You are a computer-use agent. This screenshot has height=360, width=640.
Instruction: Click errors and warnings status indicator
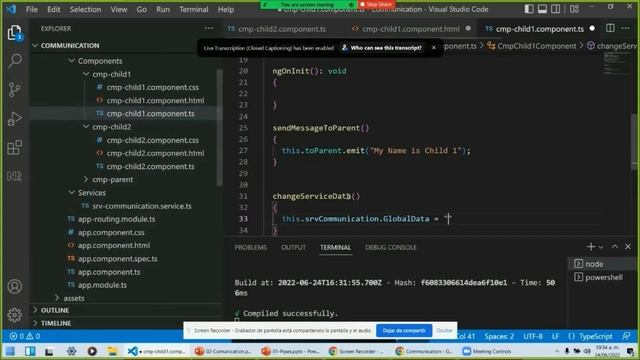[25, 336]
